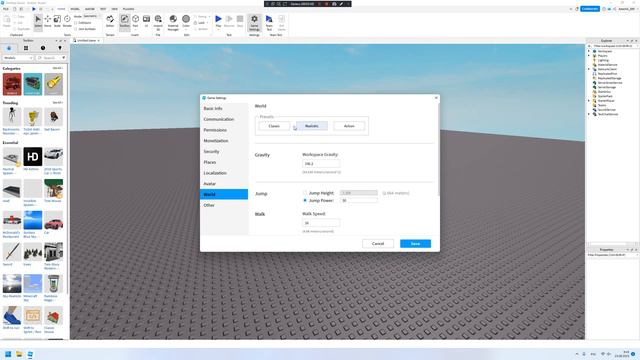640x360 pixels.
Task: Edit the Walk Speed field
Action: pos(321,223)
